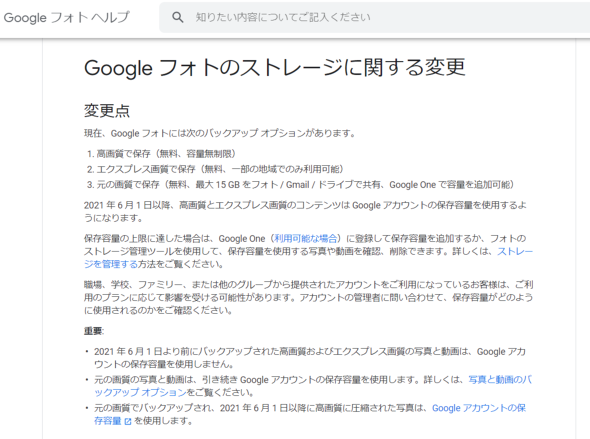Click the bullet starting 元の画質でバックアップされ
The image size is (590, 439).
310,415
